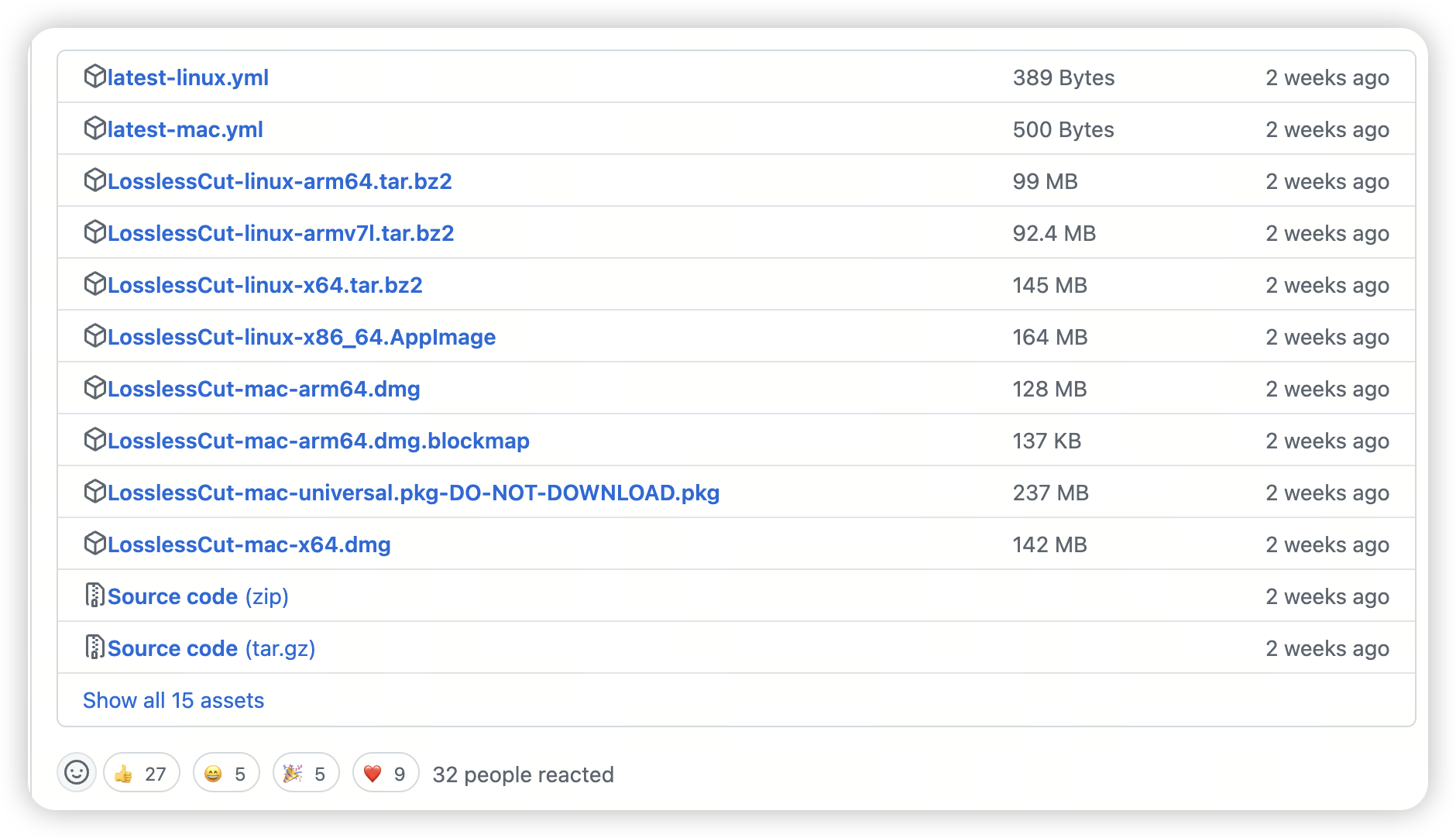Download LosslessCut-mac-arm64.dmg.blockmap file

coord(318,441)
